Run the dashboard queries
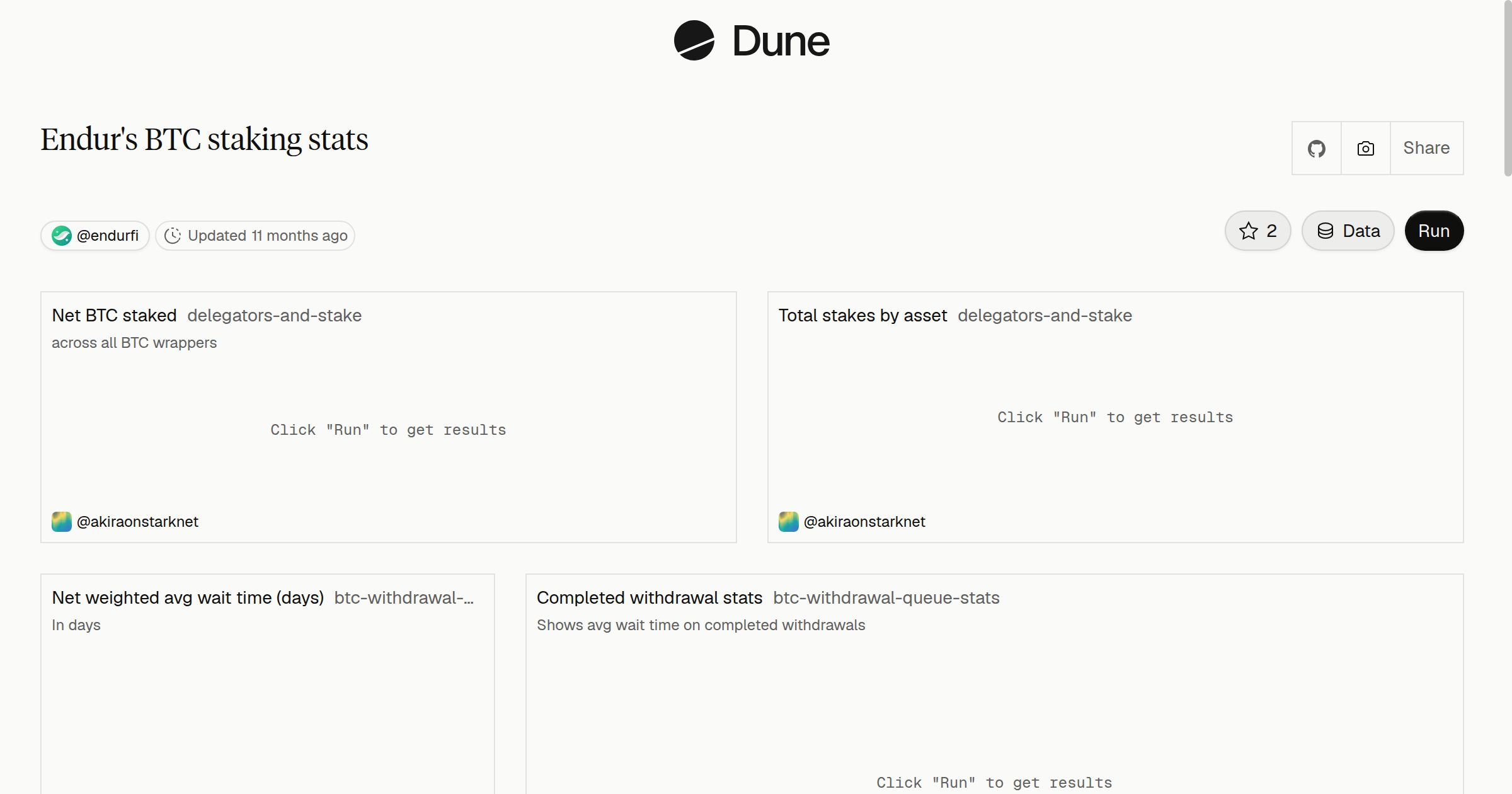The height and width of the screenshot is (794, 1512). tap(1434, 231)
